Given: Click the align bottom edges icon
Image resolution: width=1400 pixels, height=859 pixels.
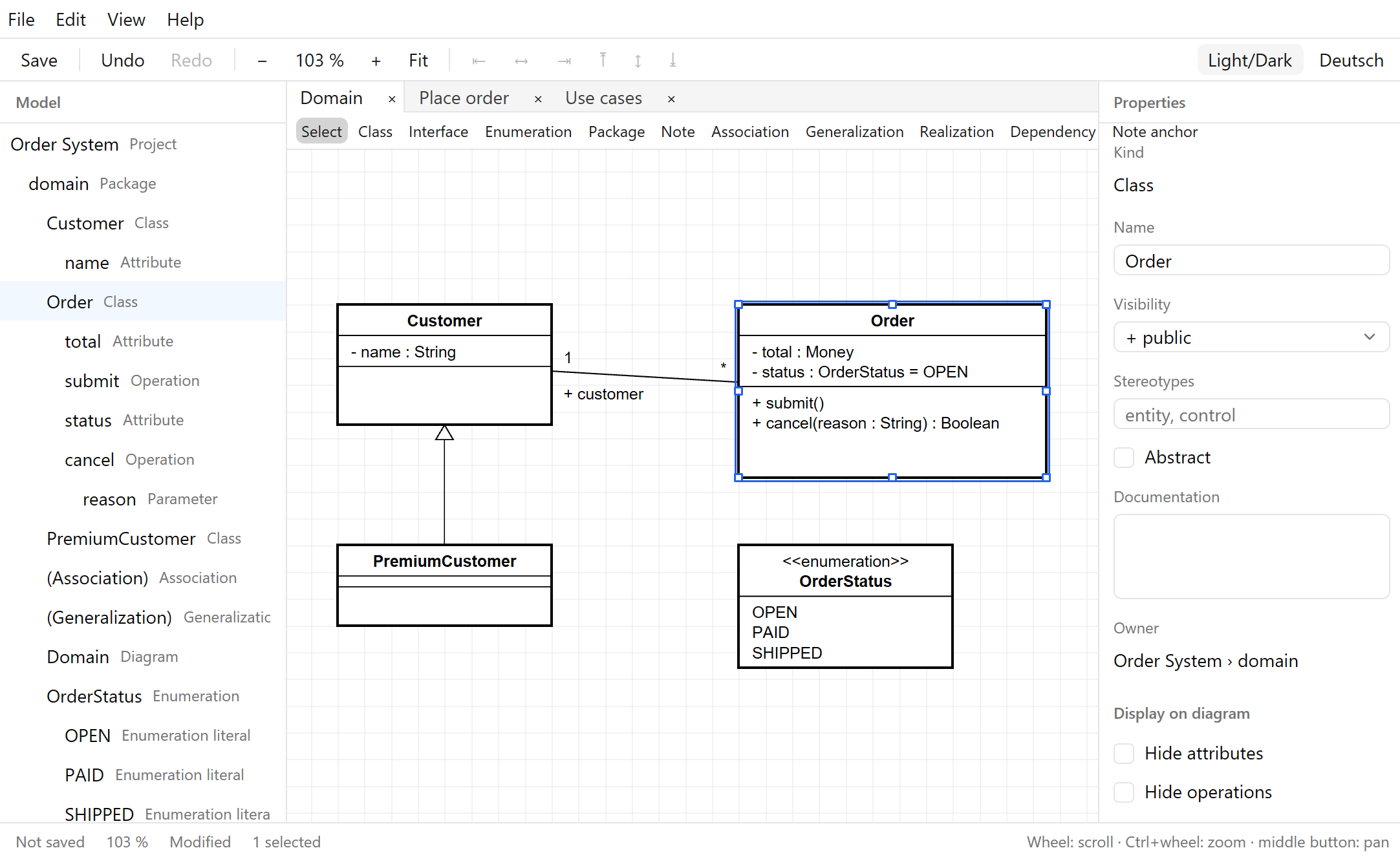Looking at the screenshot, I should (x=673, y=61).
